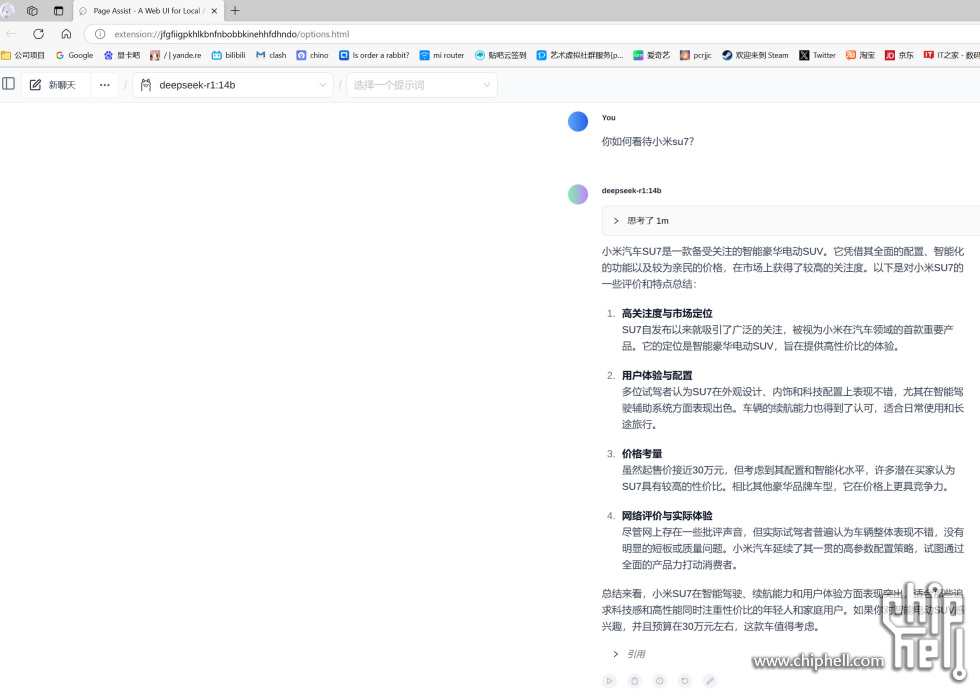The width and height of the screenshot is (980, 696).
Task: Regenerate the response with the refresh icon
Action: (x=684, y=681)
